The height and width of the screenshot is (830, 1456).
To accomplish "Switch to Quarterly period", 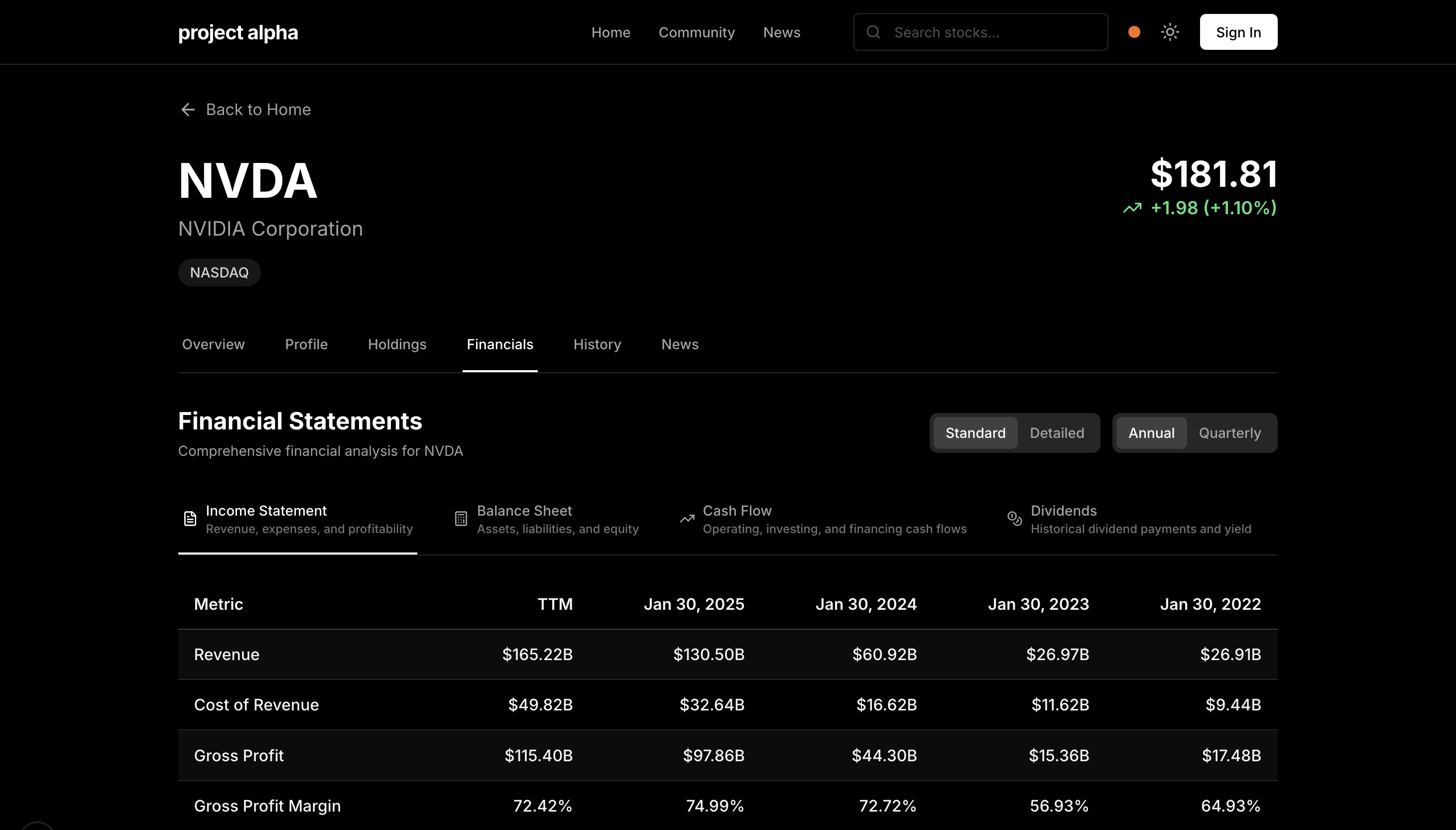I will click(x=1229, y=433).
